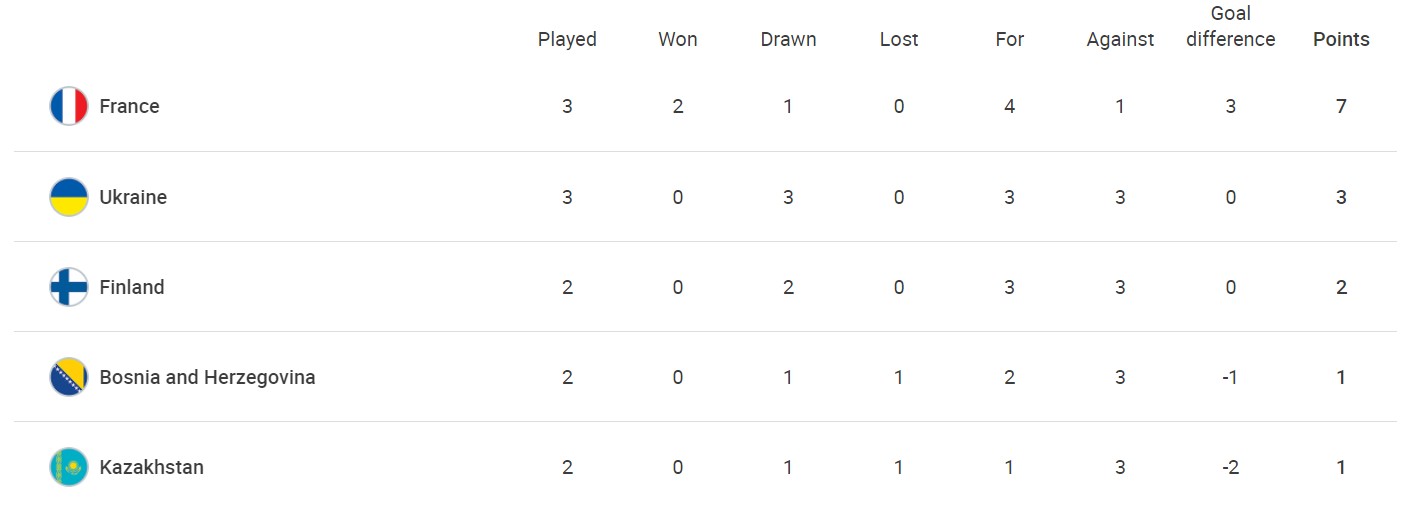Click the Bosnia and Herzegovina flag icon
This screenshot has width=1405, height=519.
point(69,377)
